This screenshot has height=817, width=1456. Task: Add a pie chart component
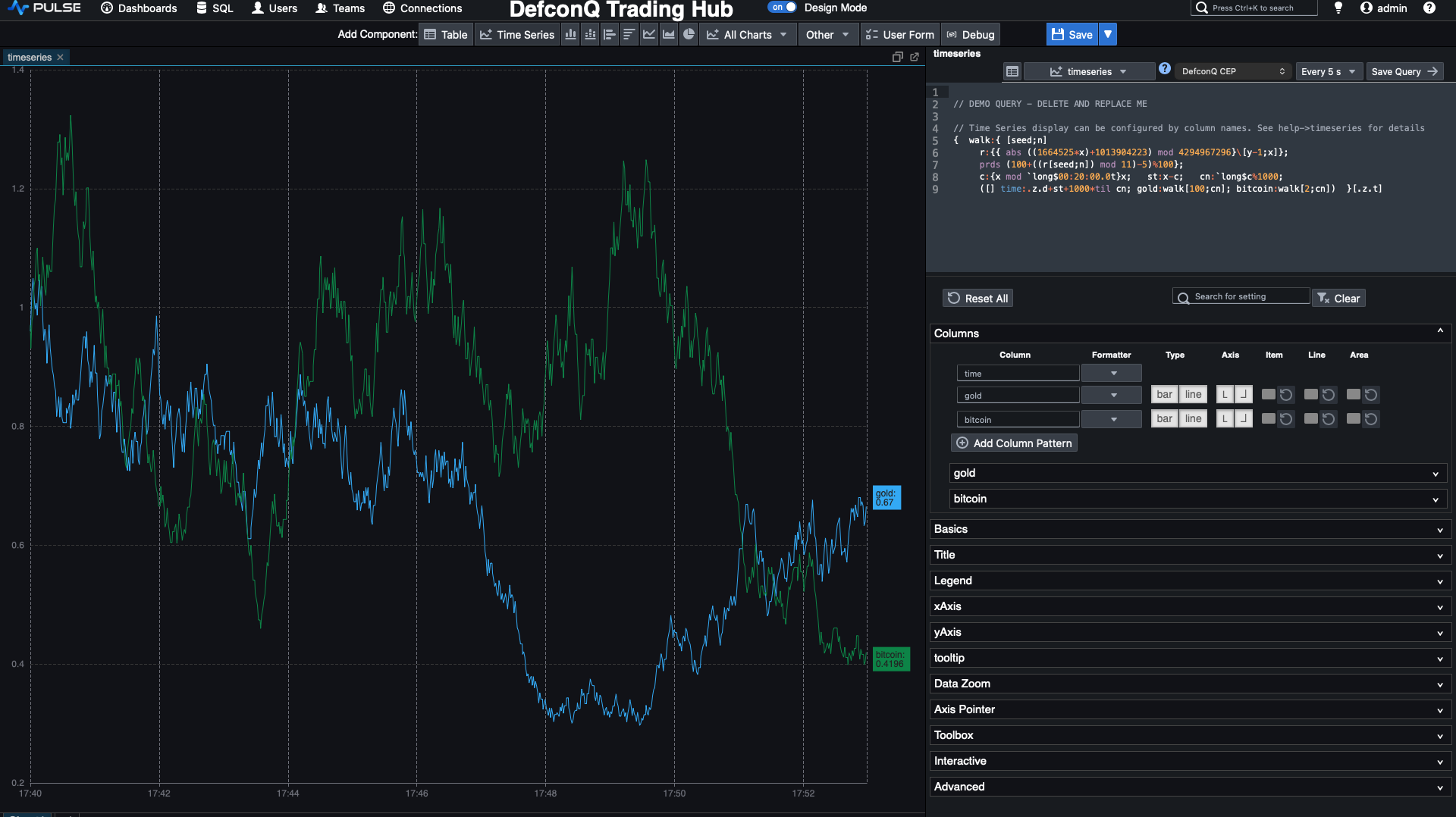point(689,34)
